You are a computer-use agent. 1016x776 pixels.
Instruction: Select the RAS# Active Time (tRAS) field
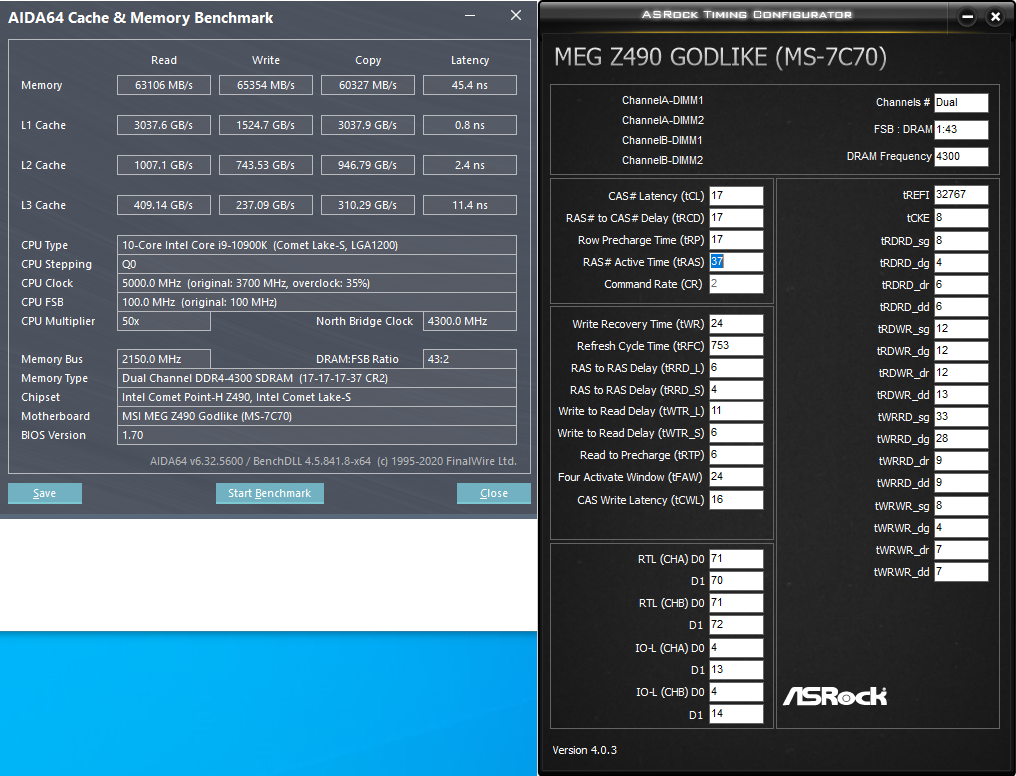pos(738,262)
